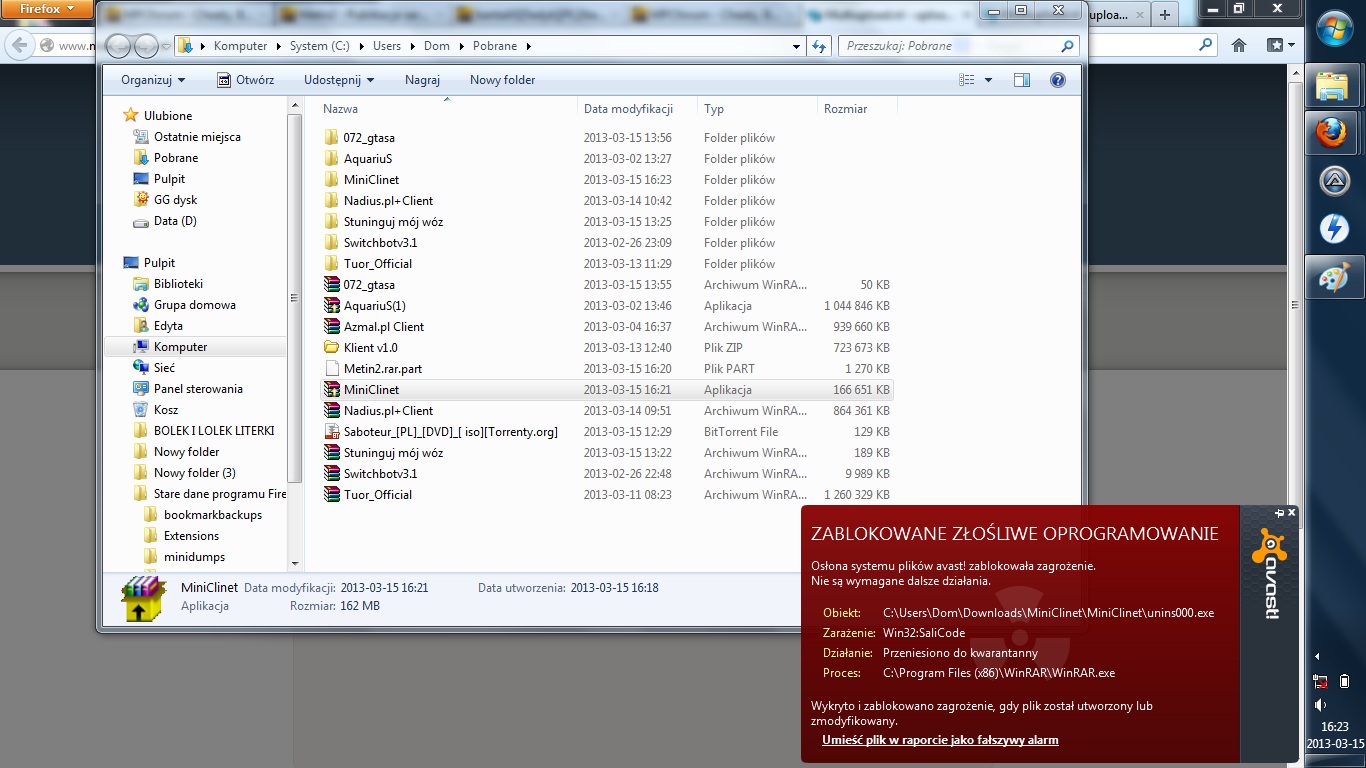Select the 072_gtasa folder icon
This screenshot has height=768, width=1366.
(332, 138)
